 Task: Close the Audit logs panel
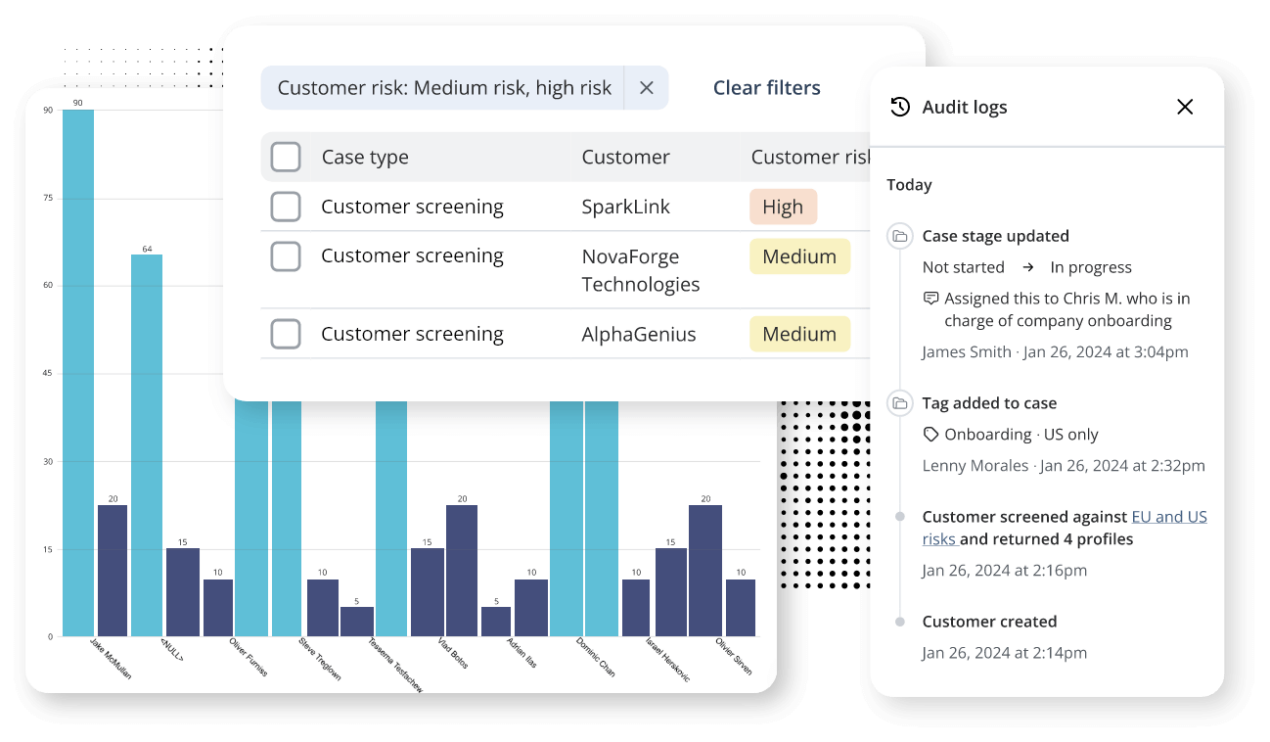click(1185, 107)
